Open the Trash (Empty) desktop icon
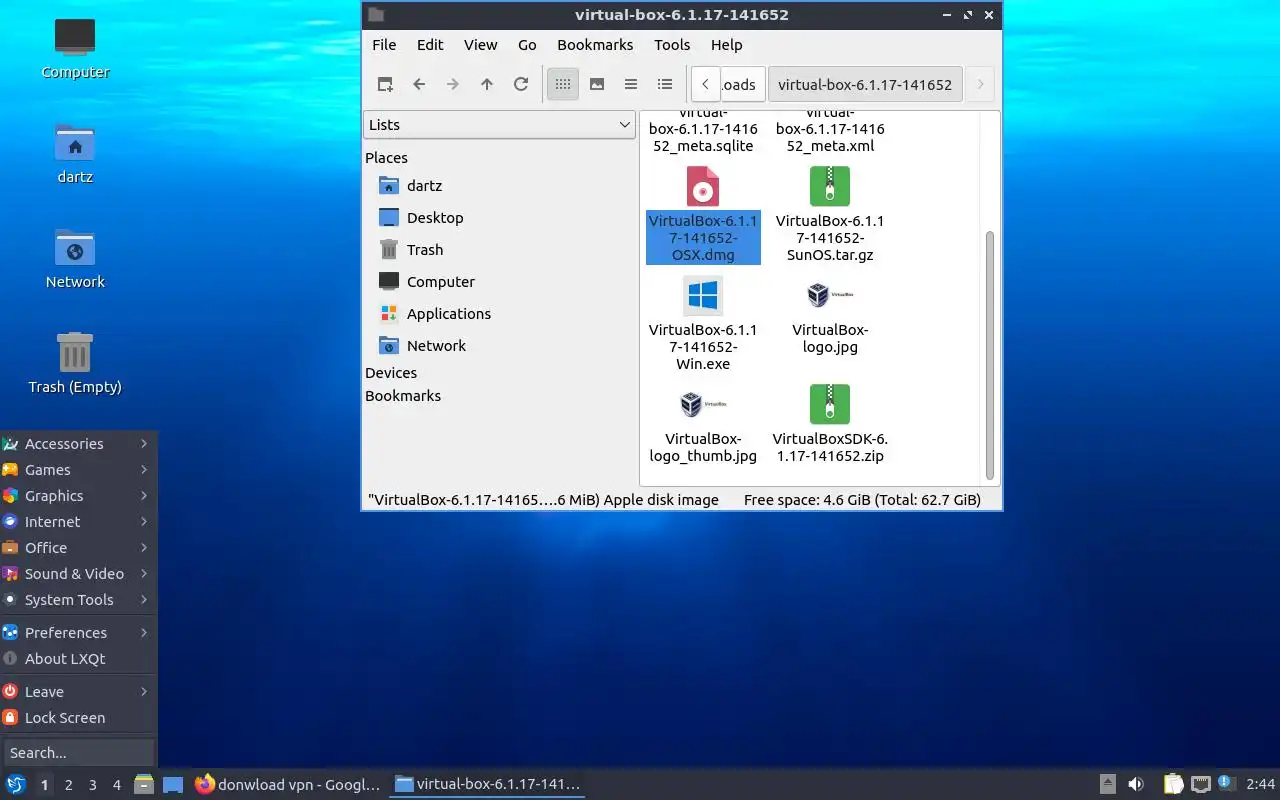Screen dimensions: 1280x800 [x=75, y=363]
